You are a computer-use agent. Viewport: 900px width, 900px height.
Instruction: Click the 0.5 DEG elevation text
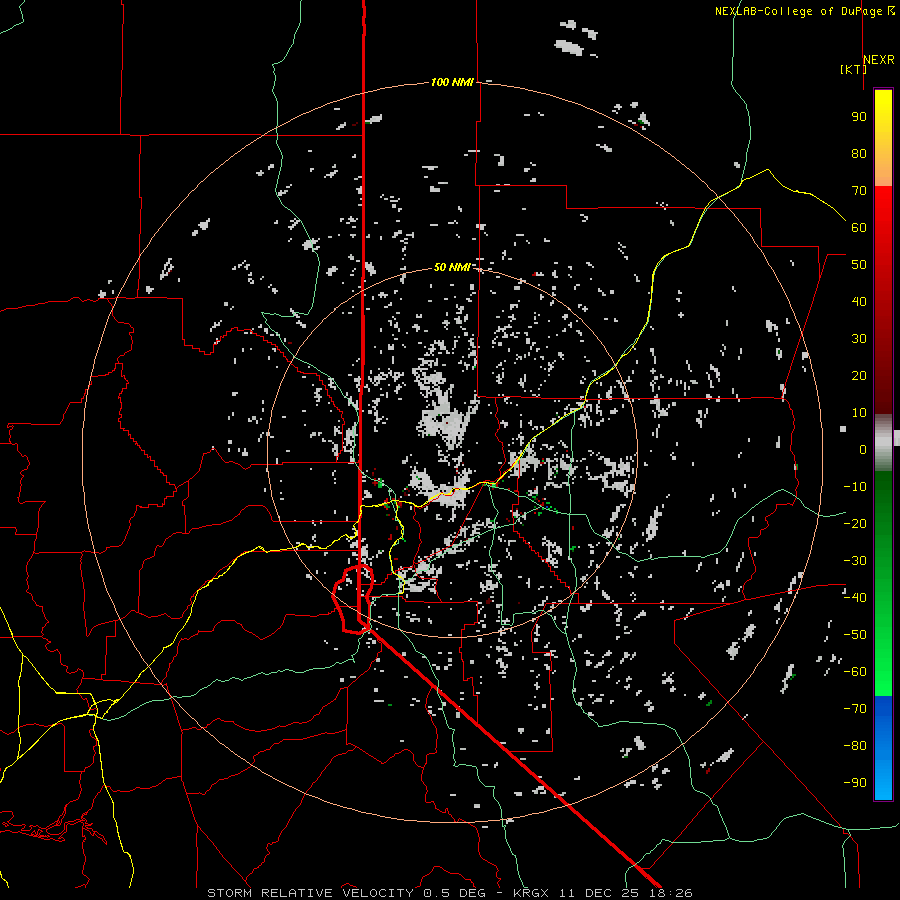click(454, 893)
